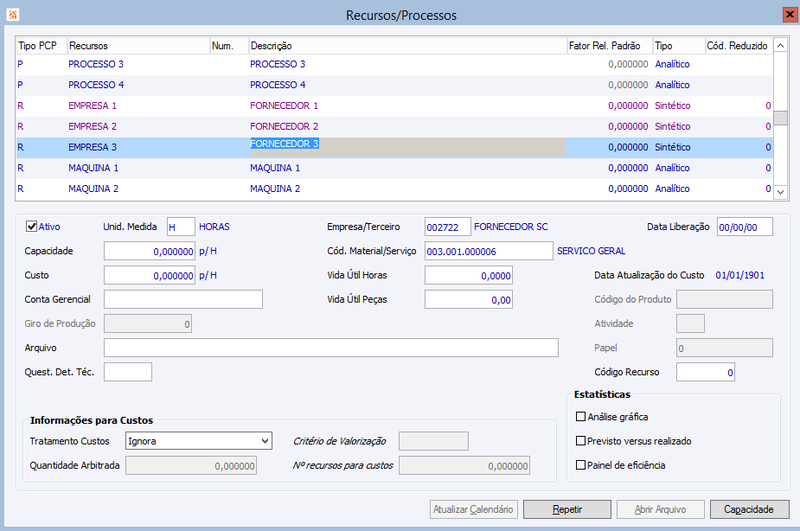Enable the Análise gráfica checkbox
Screen dimensions: 800x531
click(581, 416)
